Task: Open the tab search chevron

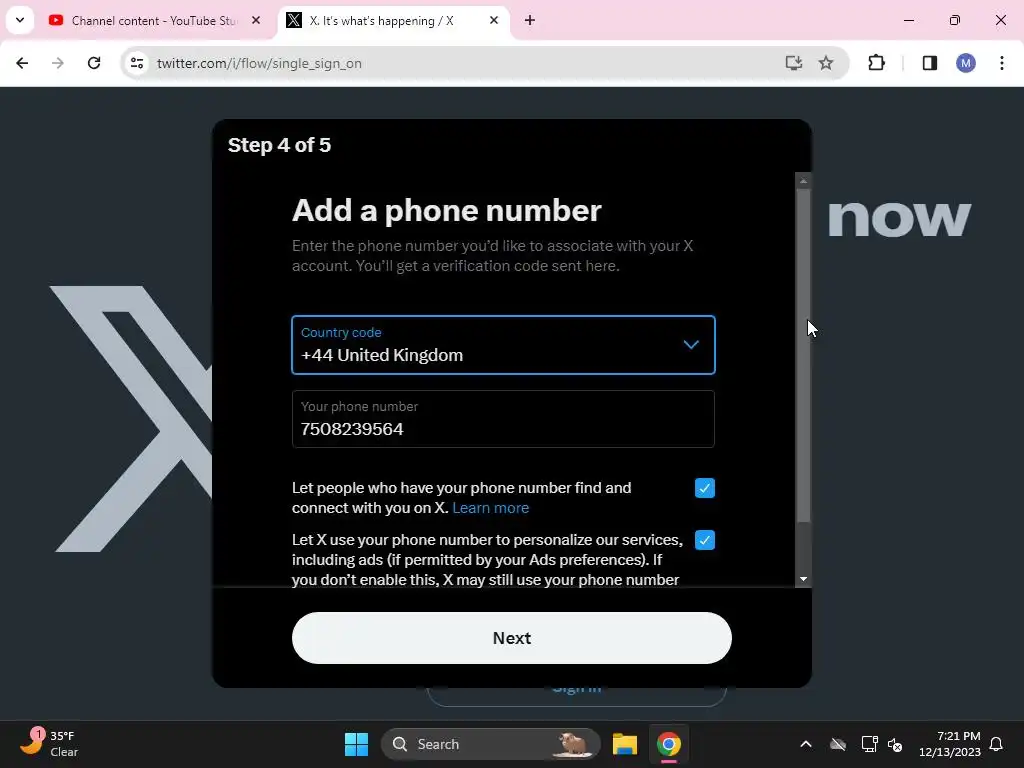Action: 20,20
